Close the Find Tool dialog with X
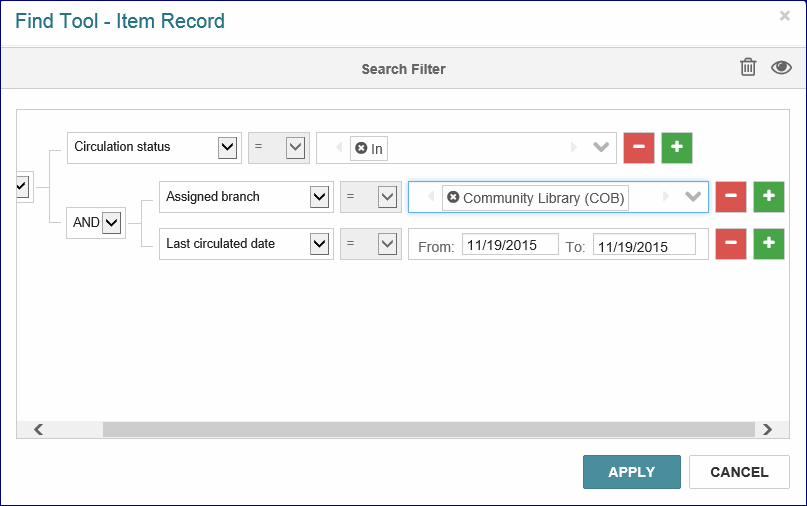 (x=784, y=16)
